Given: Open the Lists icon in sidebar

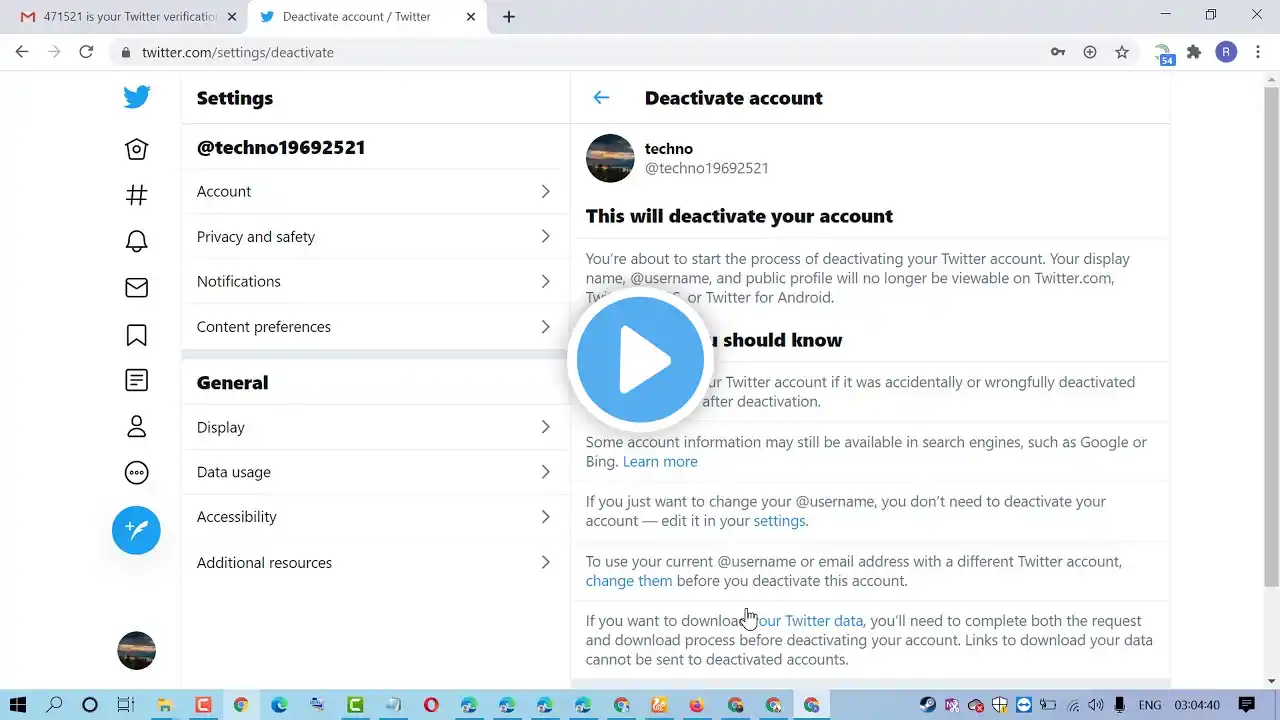Looking at the screenshot, I should tap(137, 380).
